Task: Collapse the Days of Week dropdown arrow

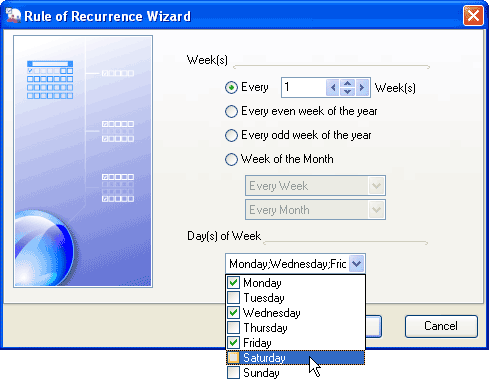Action: [357, 264]
